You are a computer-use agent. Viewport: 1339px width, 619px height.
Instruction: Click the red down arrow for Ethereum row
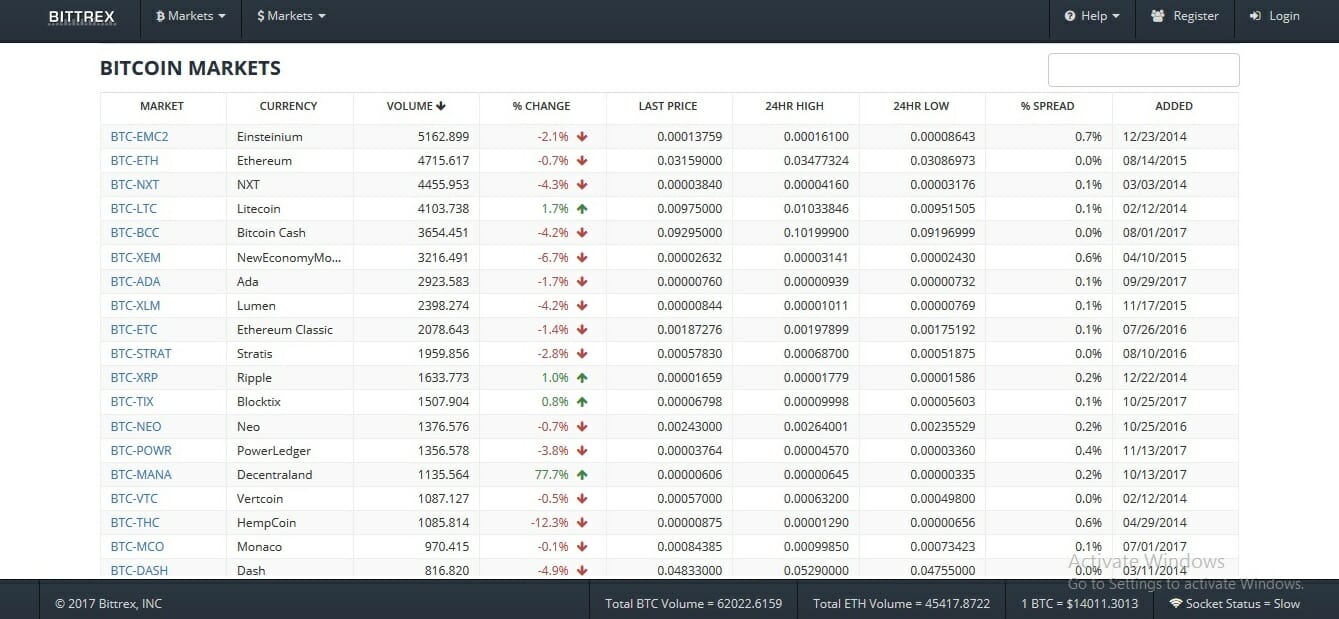point(582,161)
